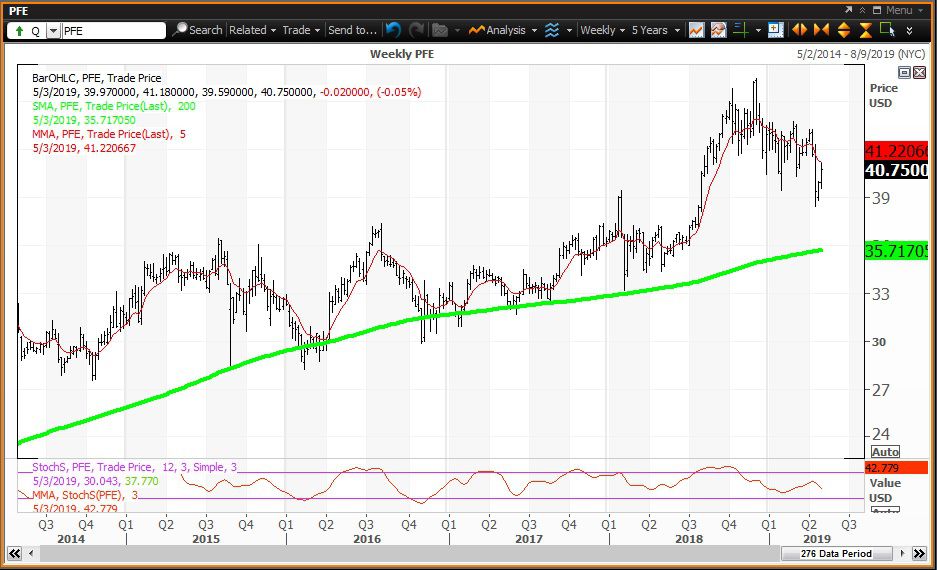The width and height of the screenshot is (937, 570).
Task: Click the scrollbar single right arrow
Action: click(902, 553)
